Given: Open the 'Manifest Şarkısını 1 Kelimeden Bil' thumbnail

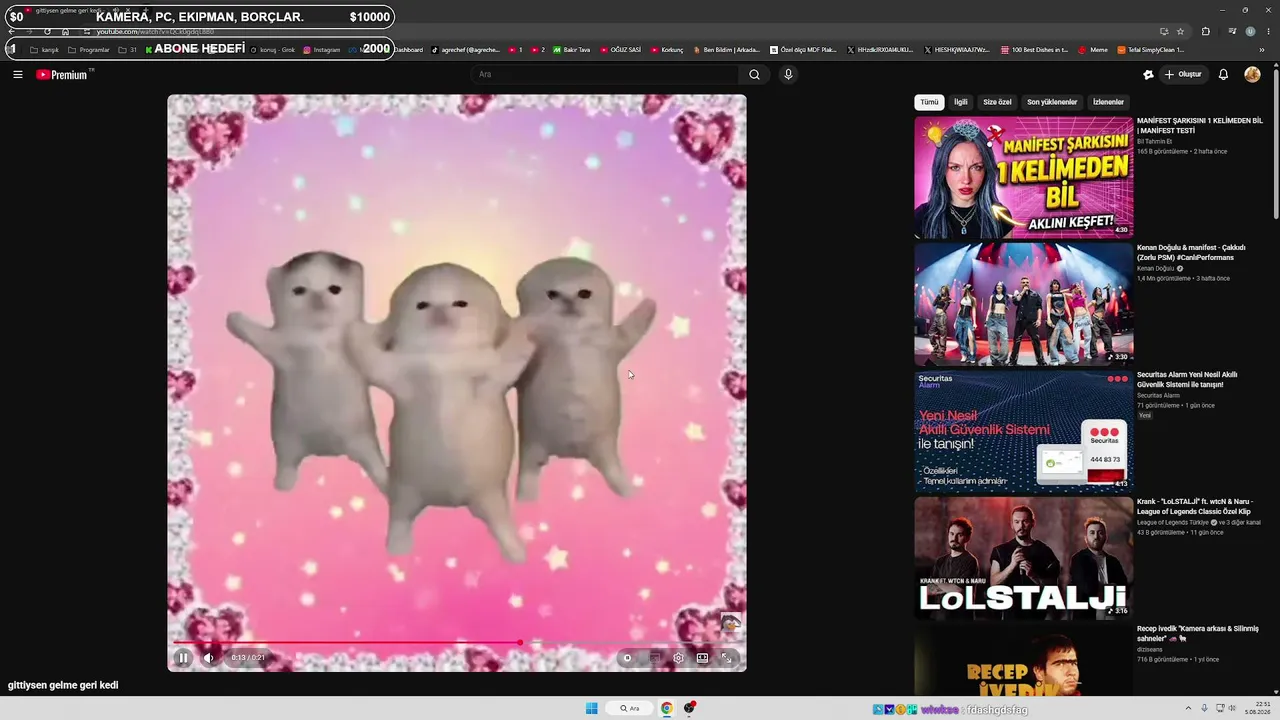Looking at the screenshot, I should coord(1023,177).
